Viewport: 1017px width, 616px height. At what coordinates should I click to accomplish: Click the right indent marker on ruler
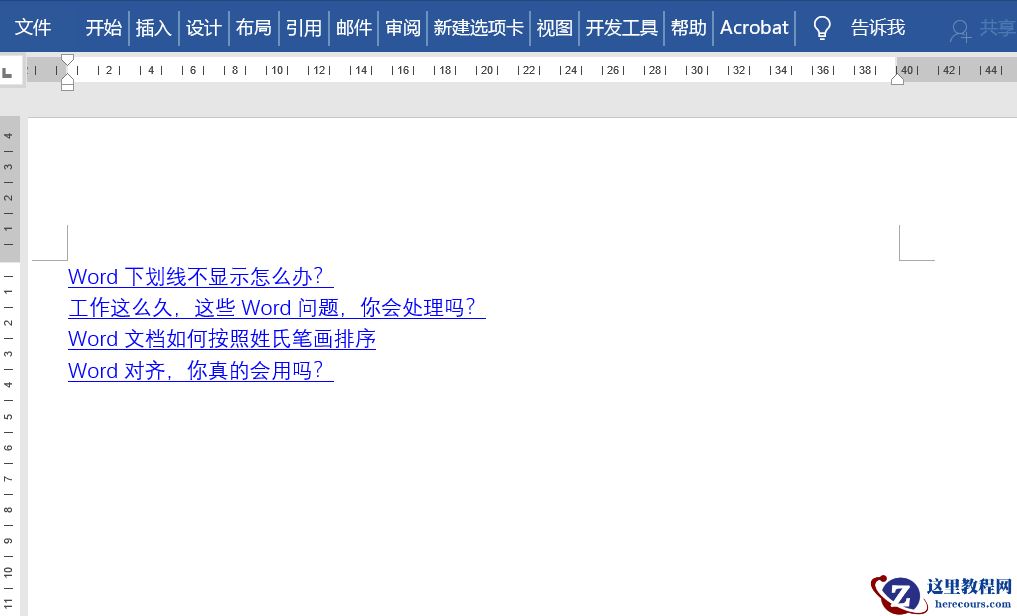tap(898, 79)
